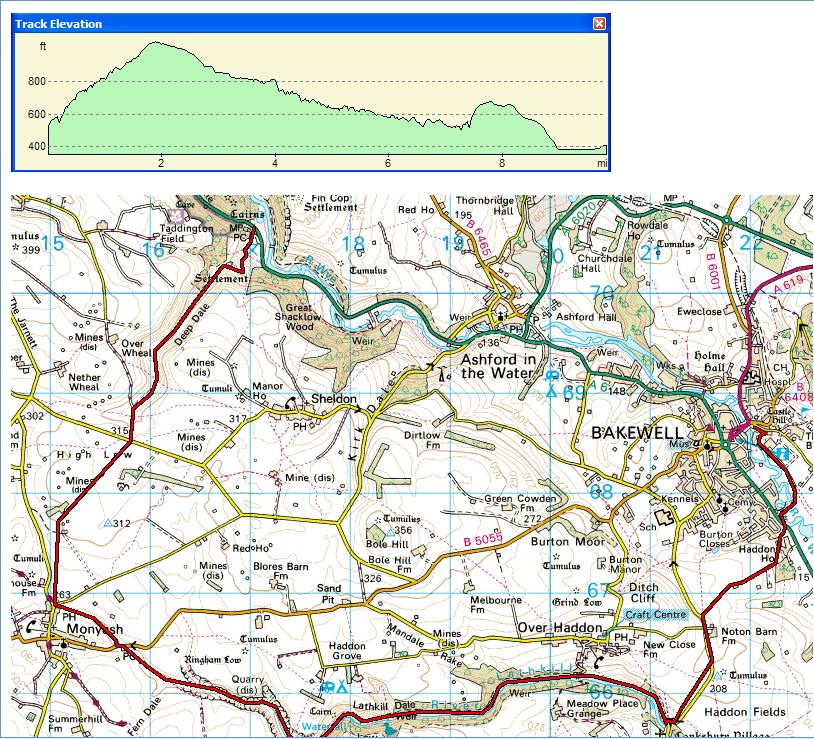Click the tourist information icon near Castle Hill
Viewport: 814px width, 739px height.
782,453
